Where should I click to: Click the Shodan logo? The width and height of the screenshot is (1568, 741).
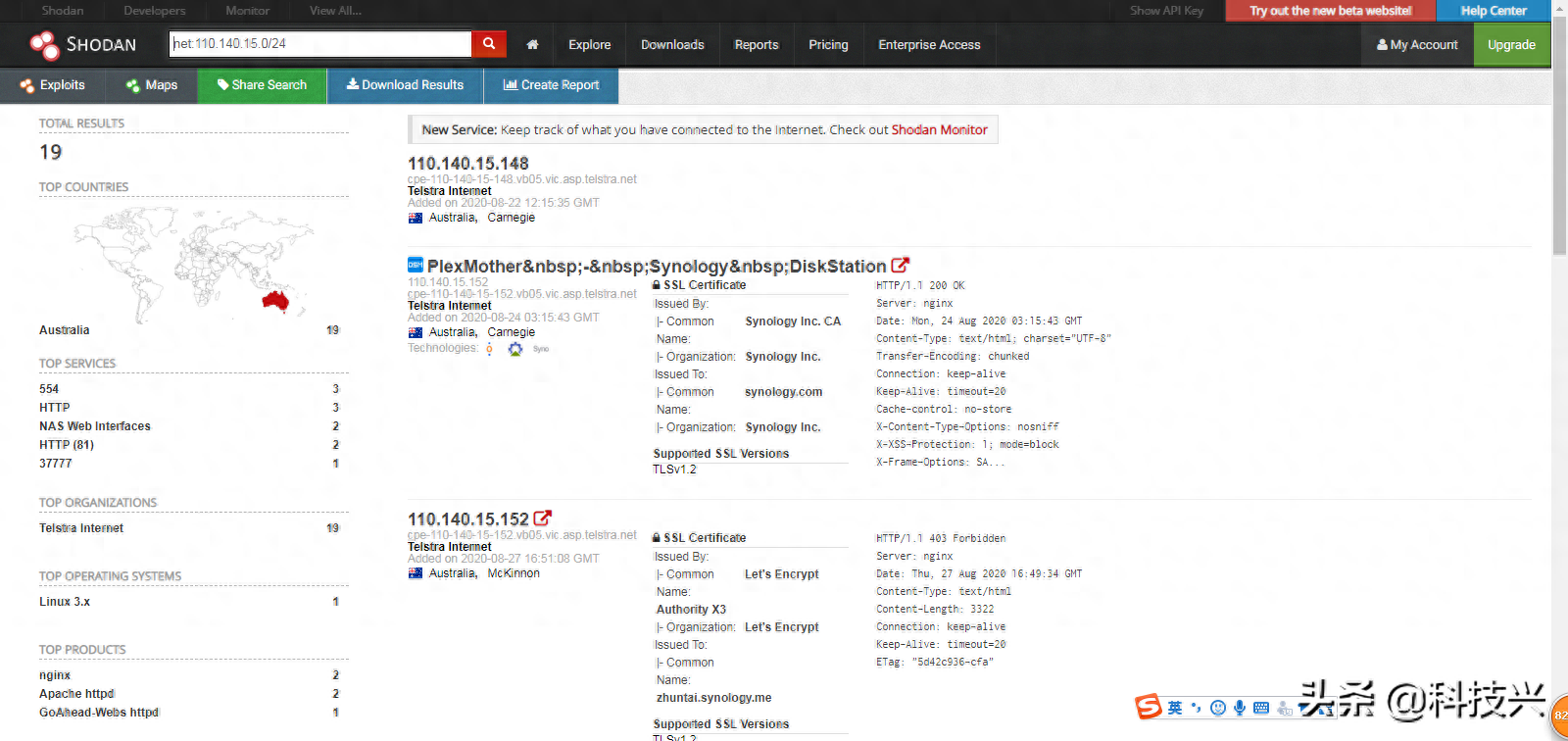[x=83, y=45]
